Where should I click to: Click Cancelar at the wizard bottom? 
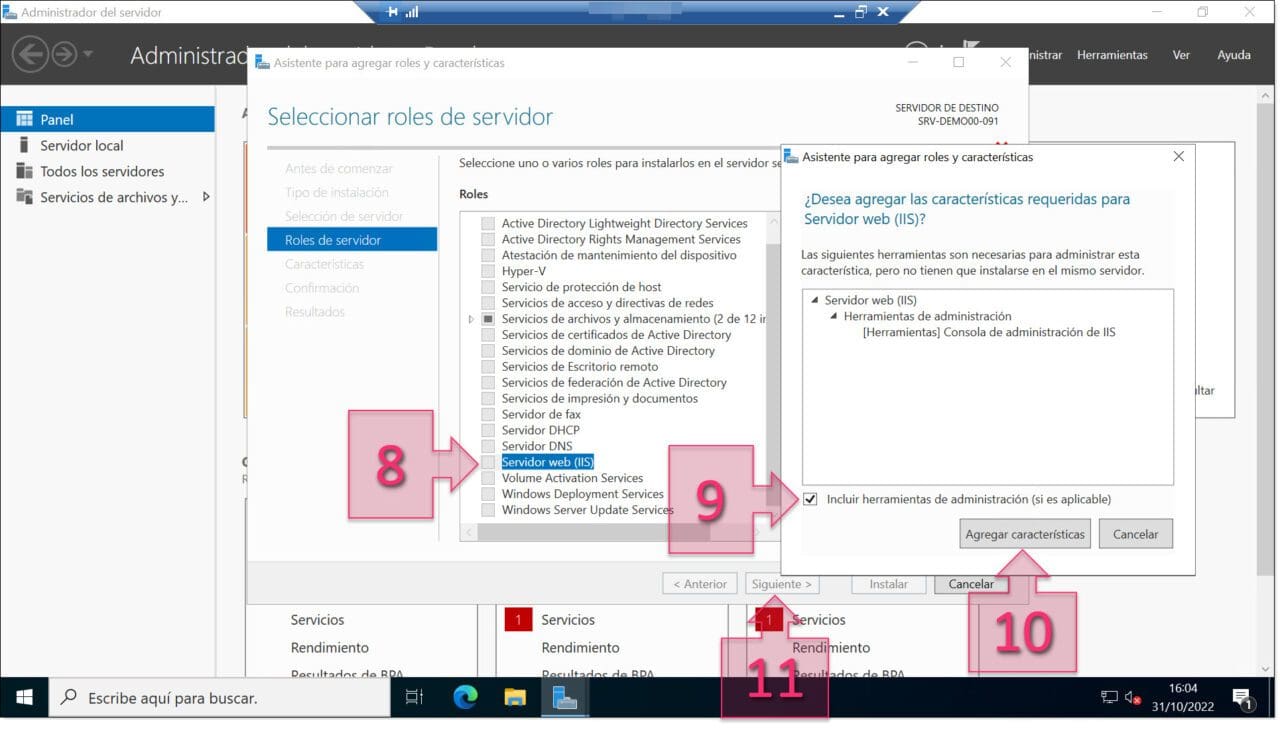971,584
